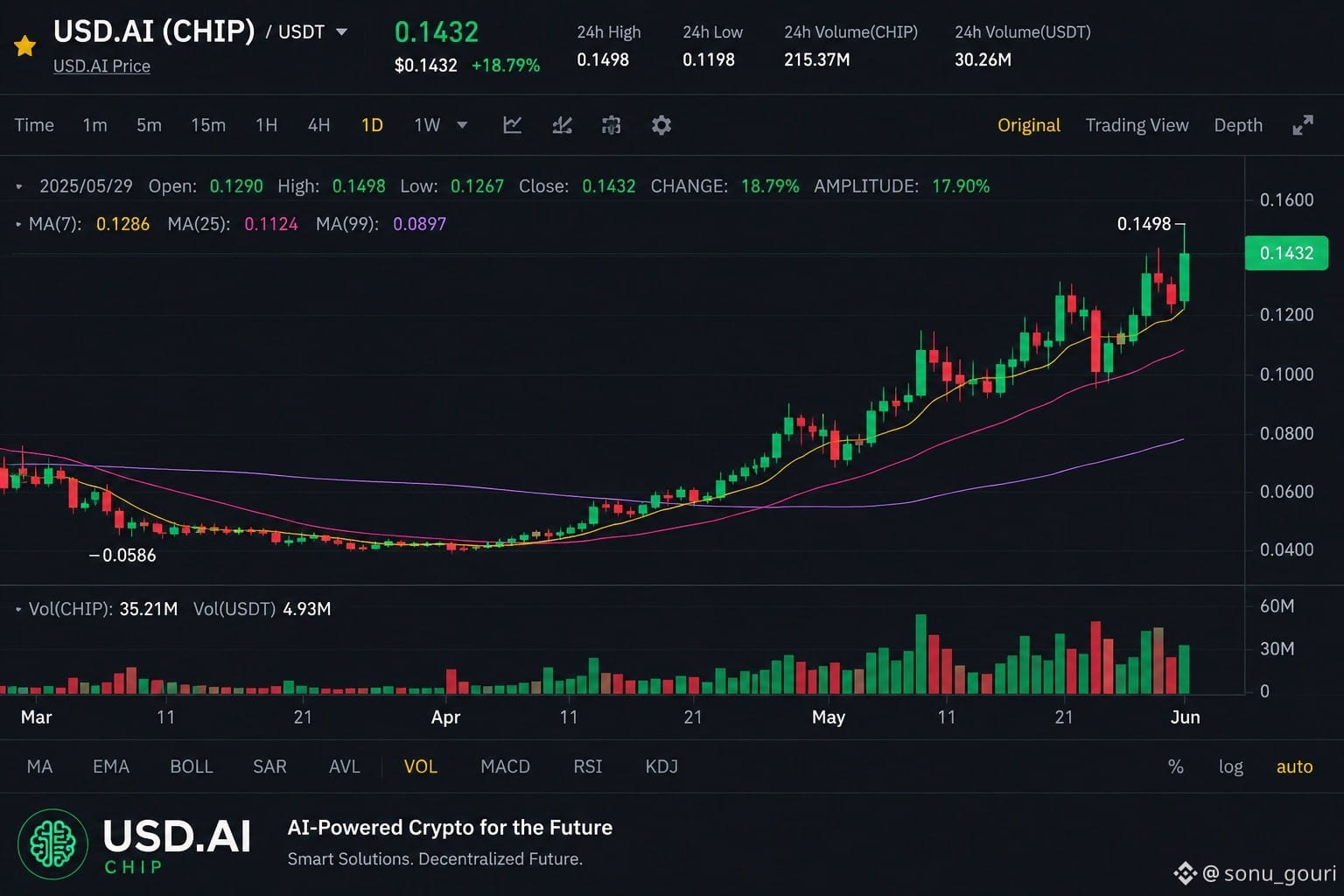Click the +18.79% change in header
This screenshot has height=896, width=1344.
[x=506, y=66]
